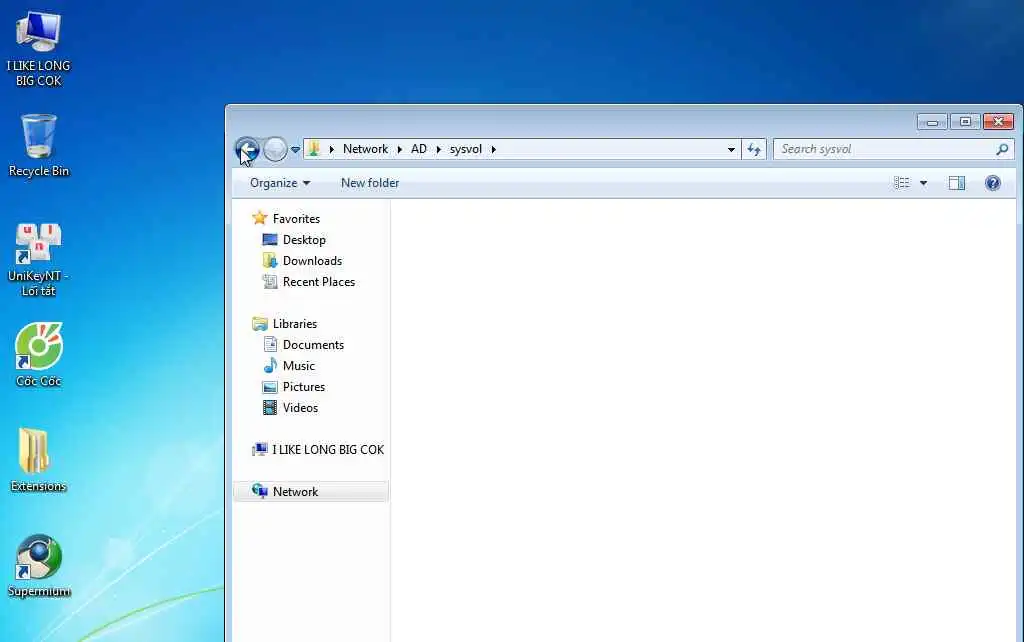1024x642 pixels.
Task: Change your view using the view icon
Action: (x=901, y=183)
